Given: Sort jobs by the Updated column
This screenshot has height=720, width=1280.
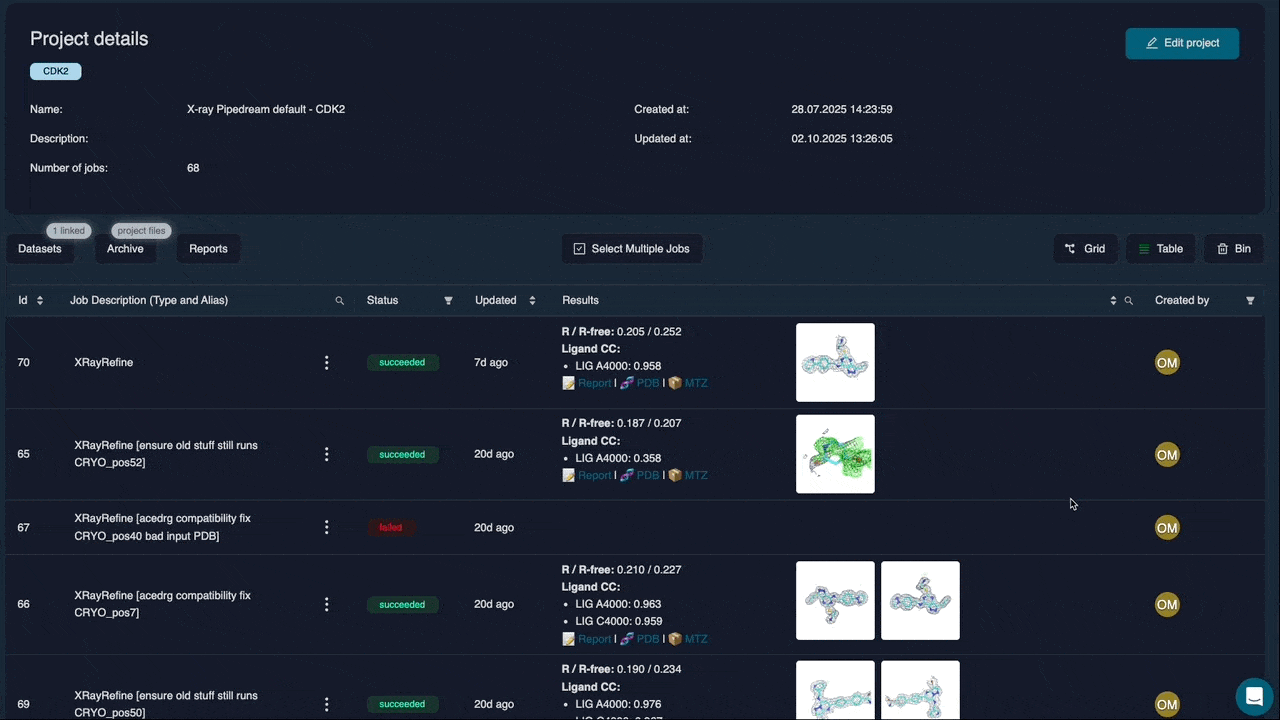Looking at the screenshot, I should [532, 301].
